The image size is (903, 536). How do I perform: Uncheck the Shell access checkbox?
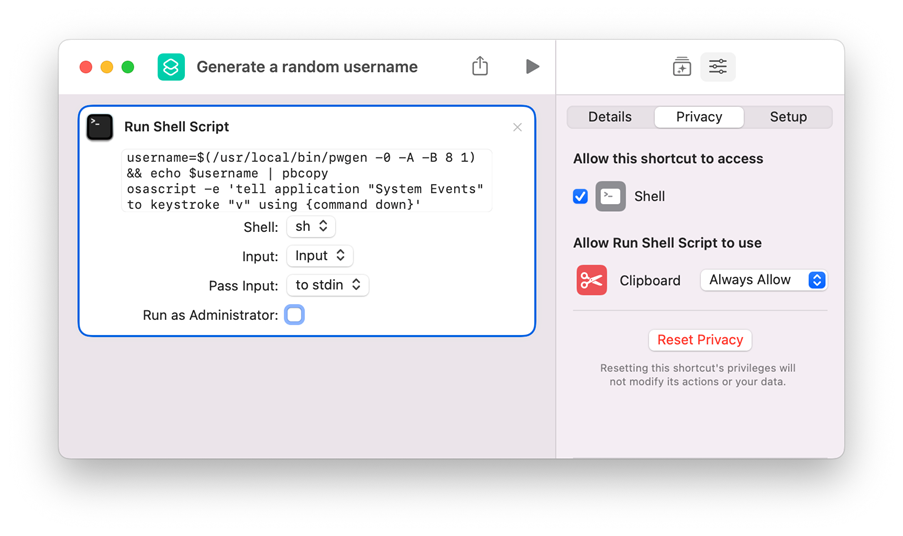coord(580,196)
